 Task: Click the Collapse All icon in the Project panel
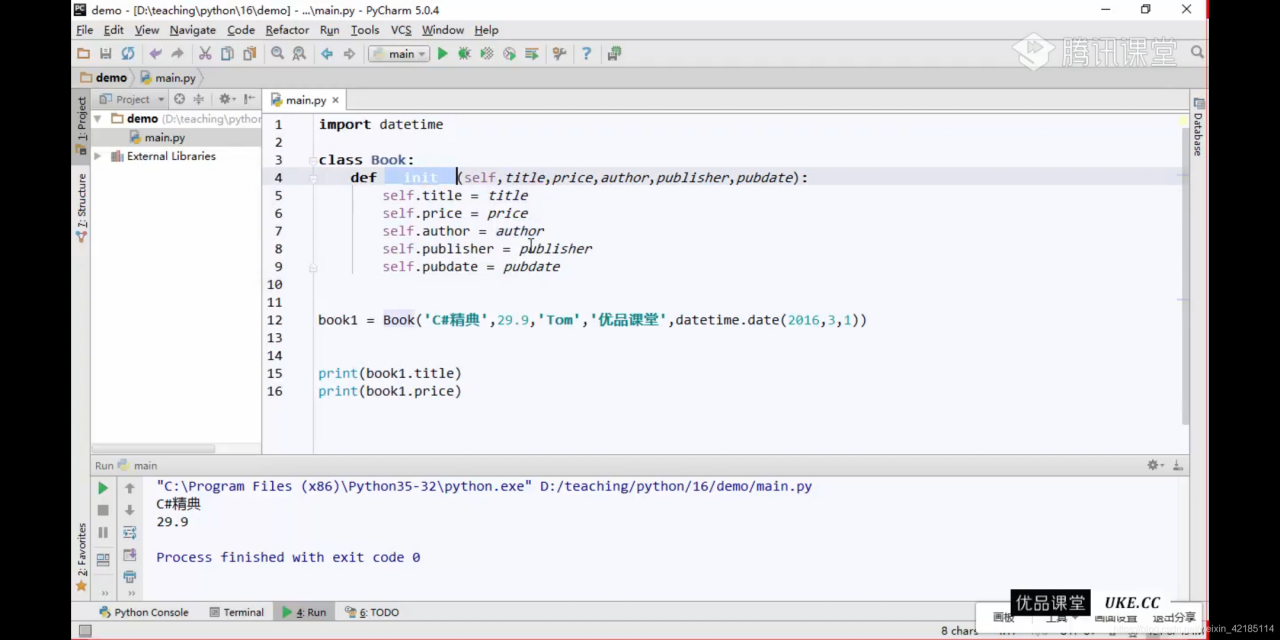(199, 99)
